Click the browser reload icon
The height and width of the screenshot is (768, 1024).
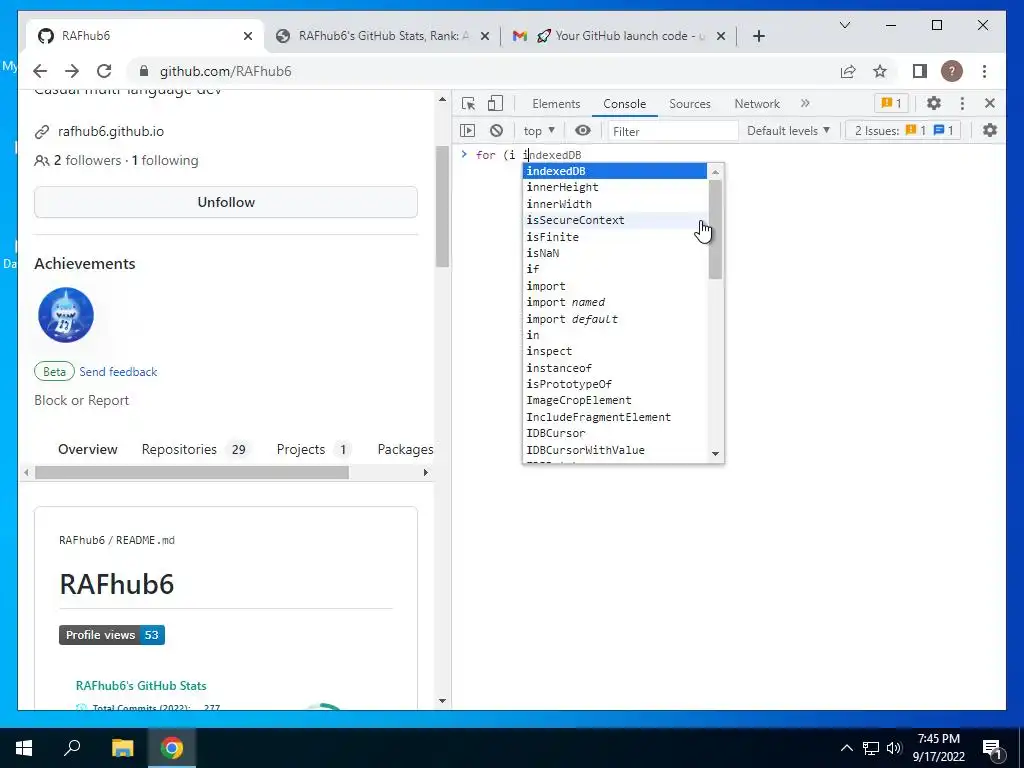(x=104, y=71)
